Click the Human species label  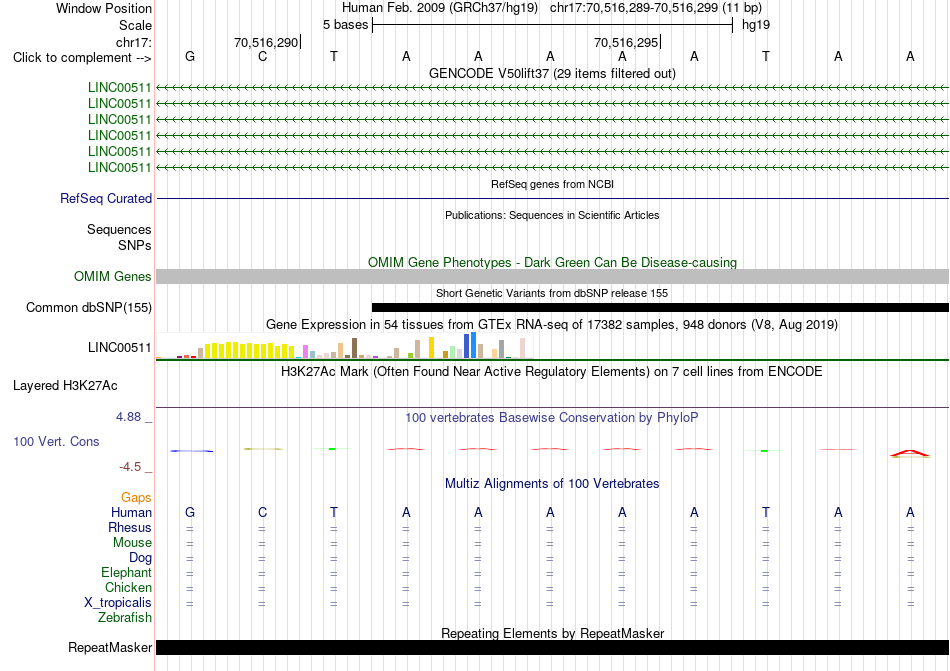(x=131, y=512)
